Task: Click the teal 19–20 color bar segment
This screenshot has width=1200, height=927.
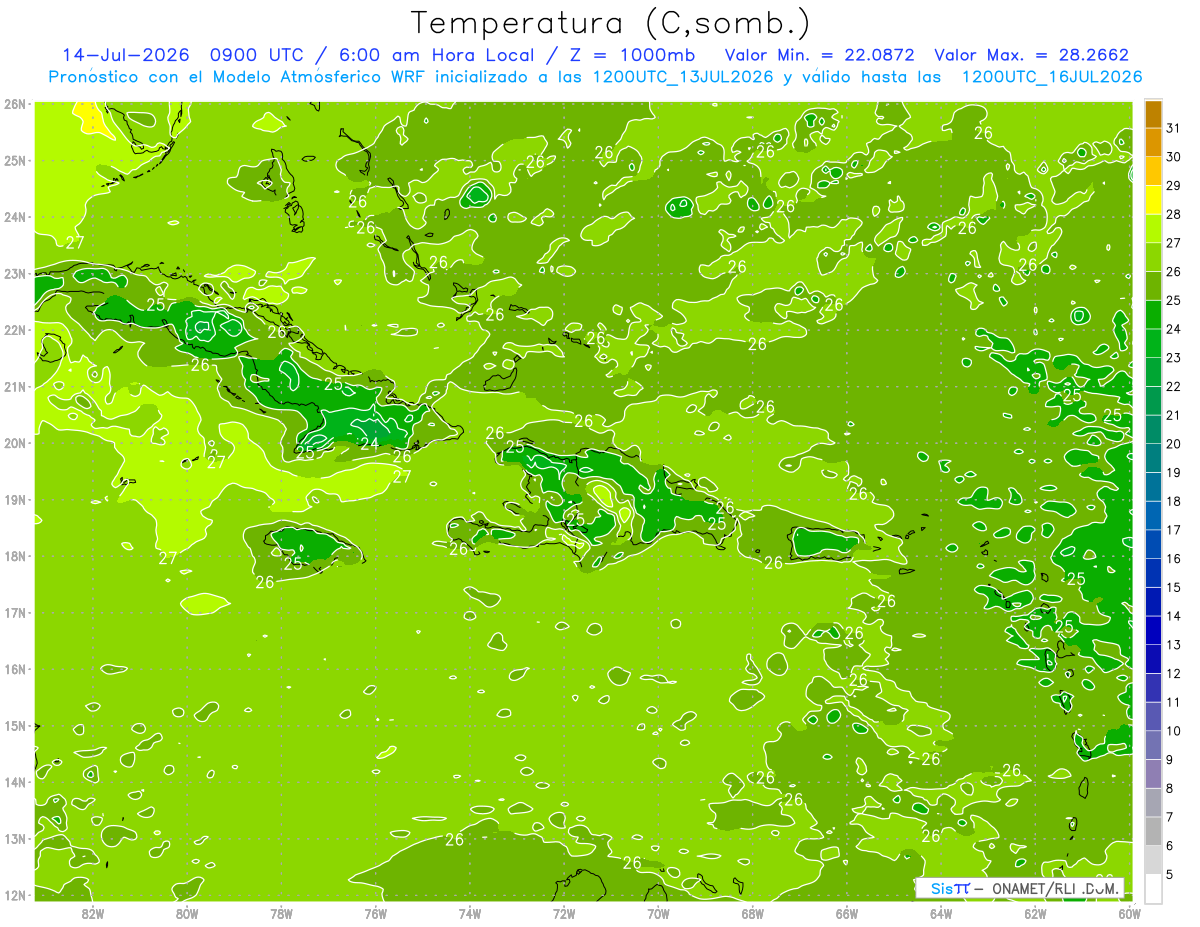Action: [1153, 458]
